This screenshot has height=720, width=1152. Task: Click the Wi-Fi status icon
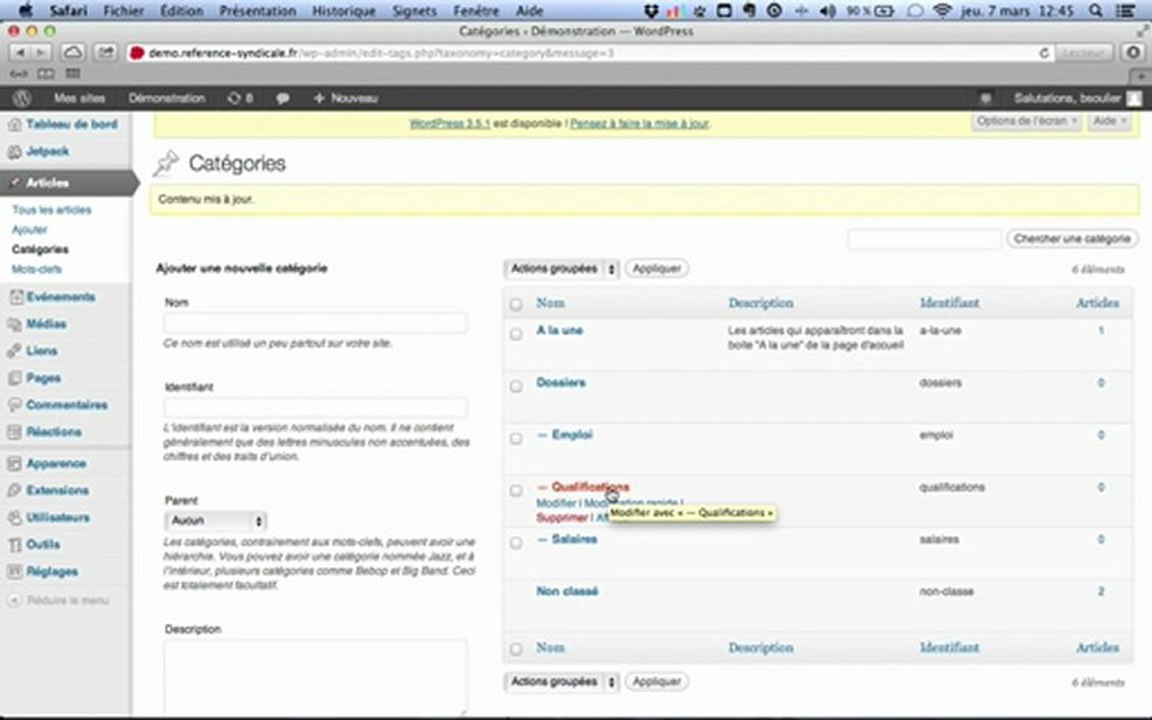[942, 11]
